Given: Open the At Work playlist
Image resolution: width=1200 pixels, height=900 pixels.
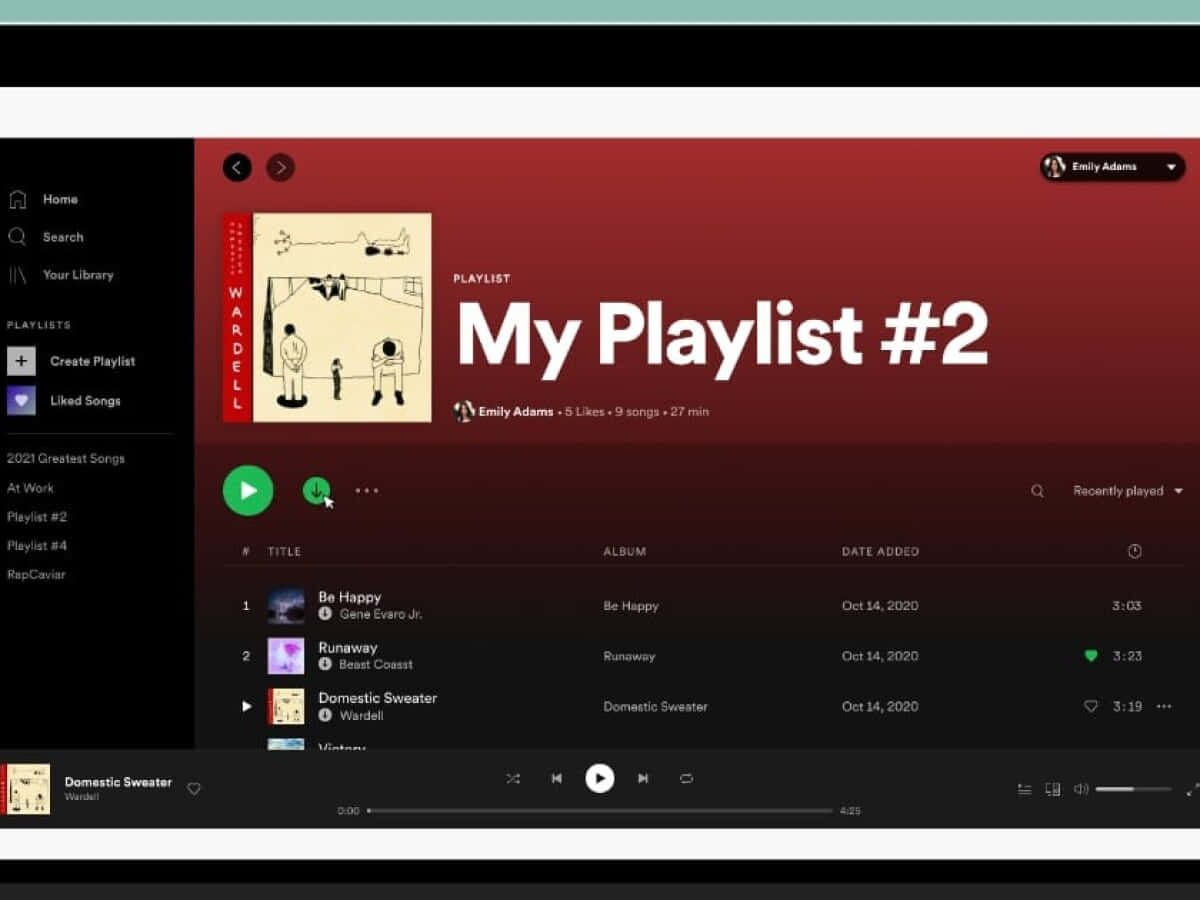Looking at the screenshot, I should point(30,488).
